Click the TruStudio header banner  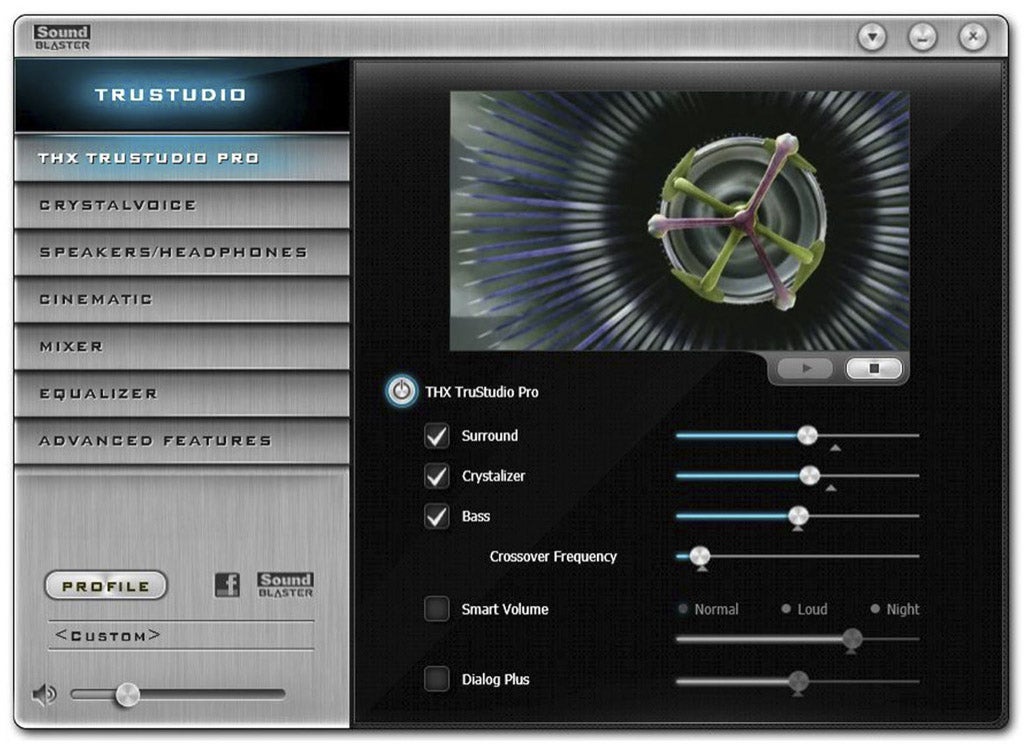click(182, 95)
